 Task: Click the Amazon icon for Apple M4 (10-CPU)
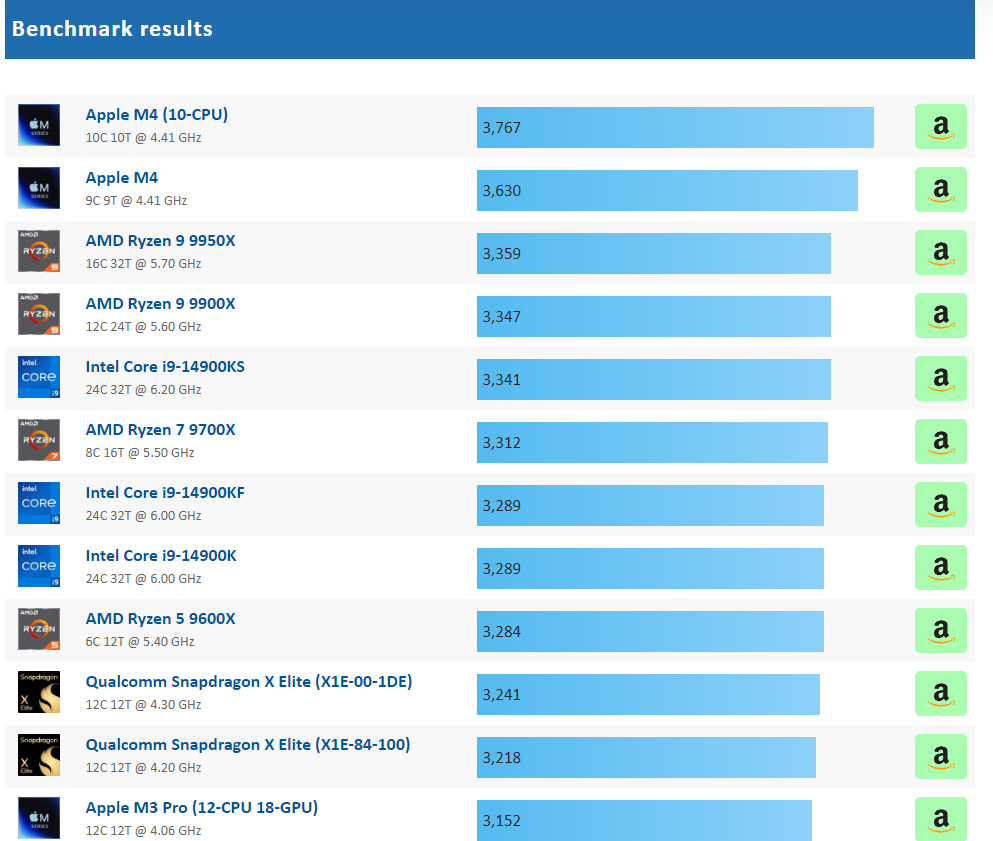click(x=940, y=127)
